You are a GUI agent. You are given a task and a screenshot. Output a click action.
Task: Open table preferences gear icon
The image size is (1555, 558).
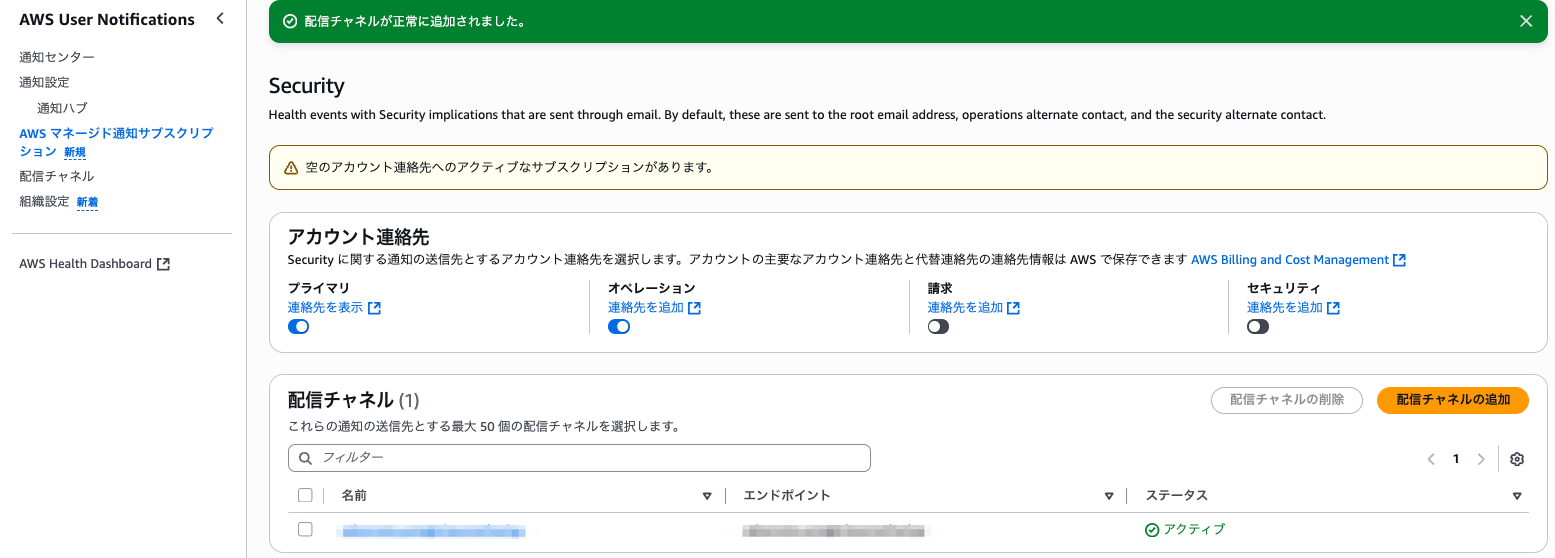click(1517, 459)
